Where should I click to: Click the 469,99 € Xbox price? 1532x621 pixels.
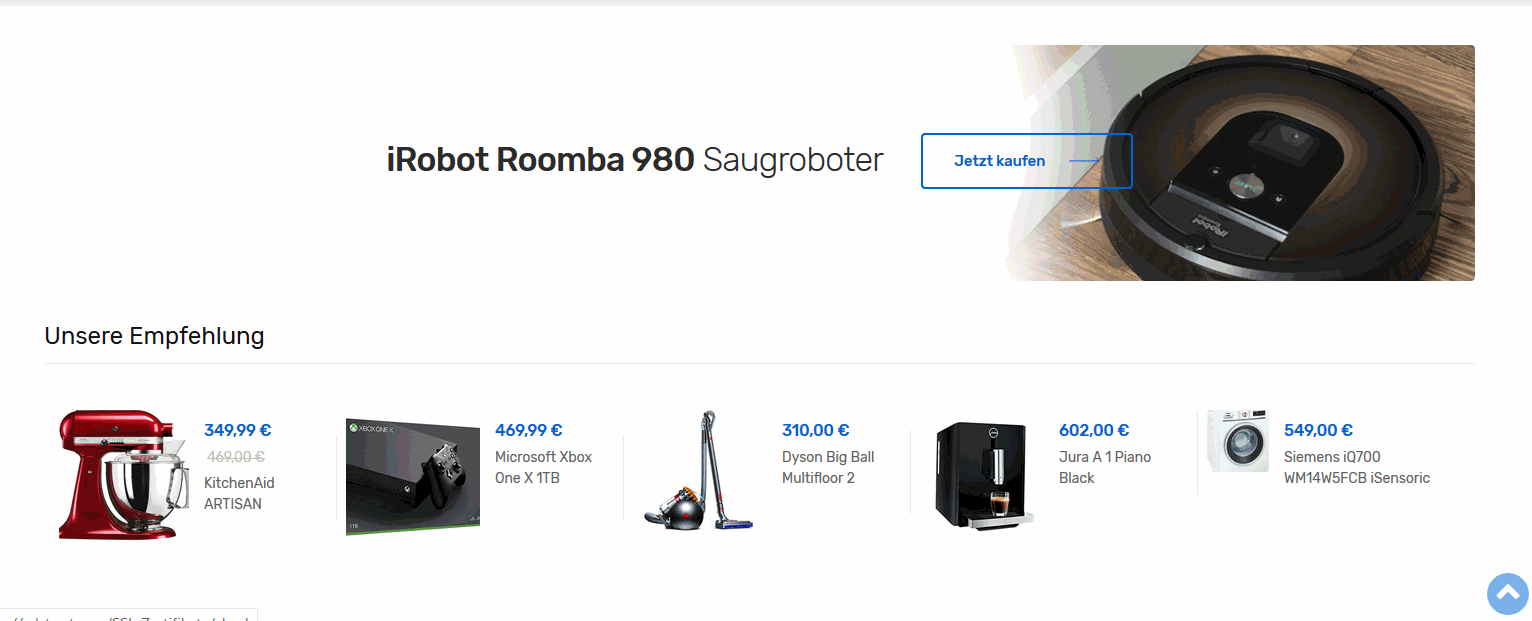[x=529, y=430]
